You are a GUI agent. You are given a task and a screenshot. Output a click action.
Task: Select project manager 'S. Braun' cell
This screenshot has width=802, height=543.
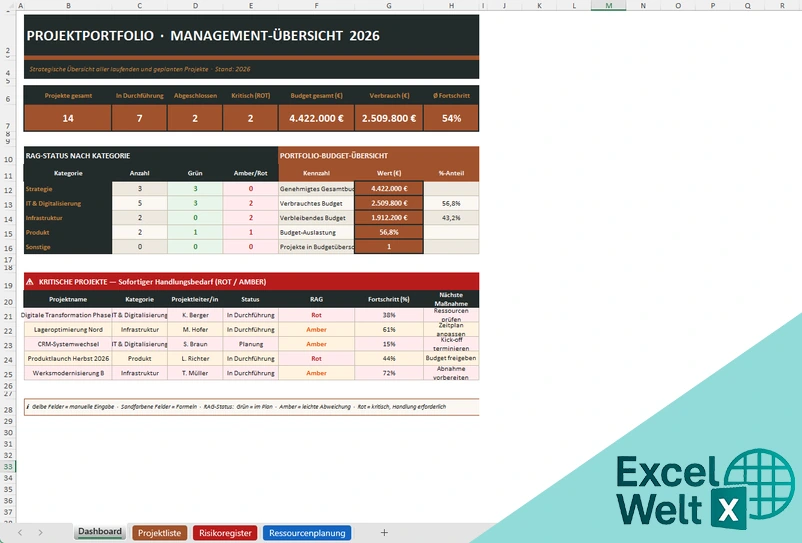tap(195, 344)
